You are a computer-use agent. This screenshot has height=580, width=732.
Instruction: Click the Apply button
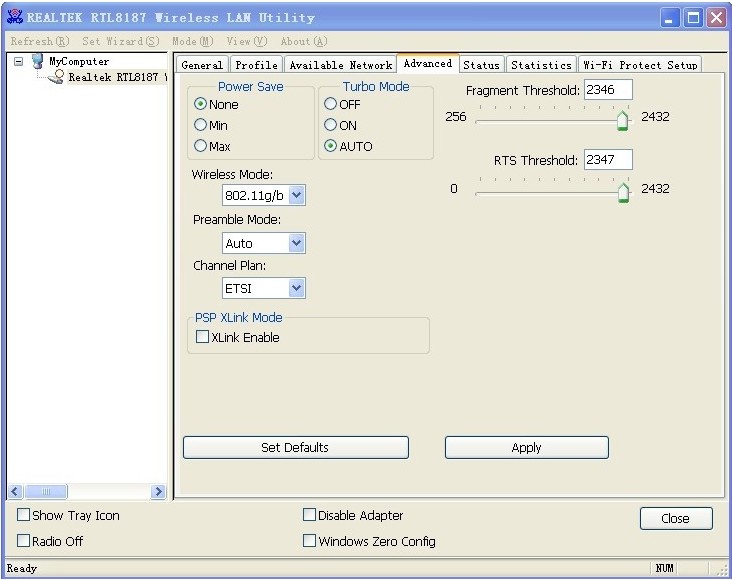(527, 447)
